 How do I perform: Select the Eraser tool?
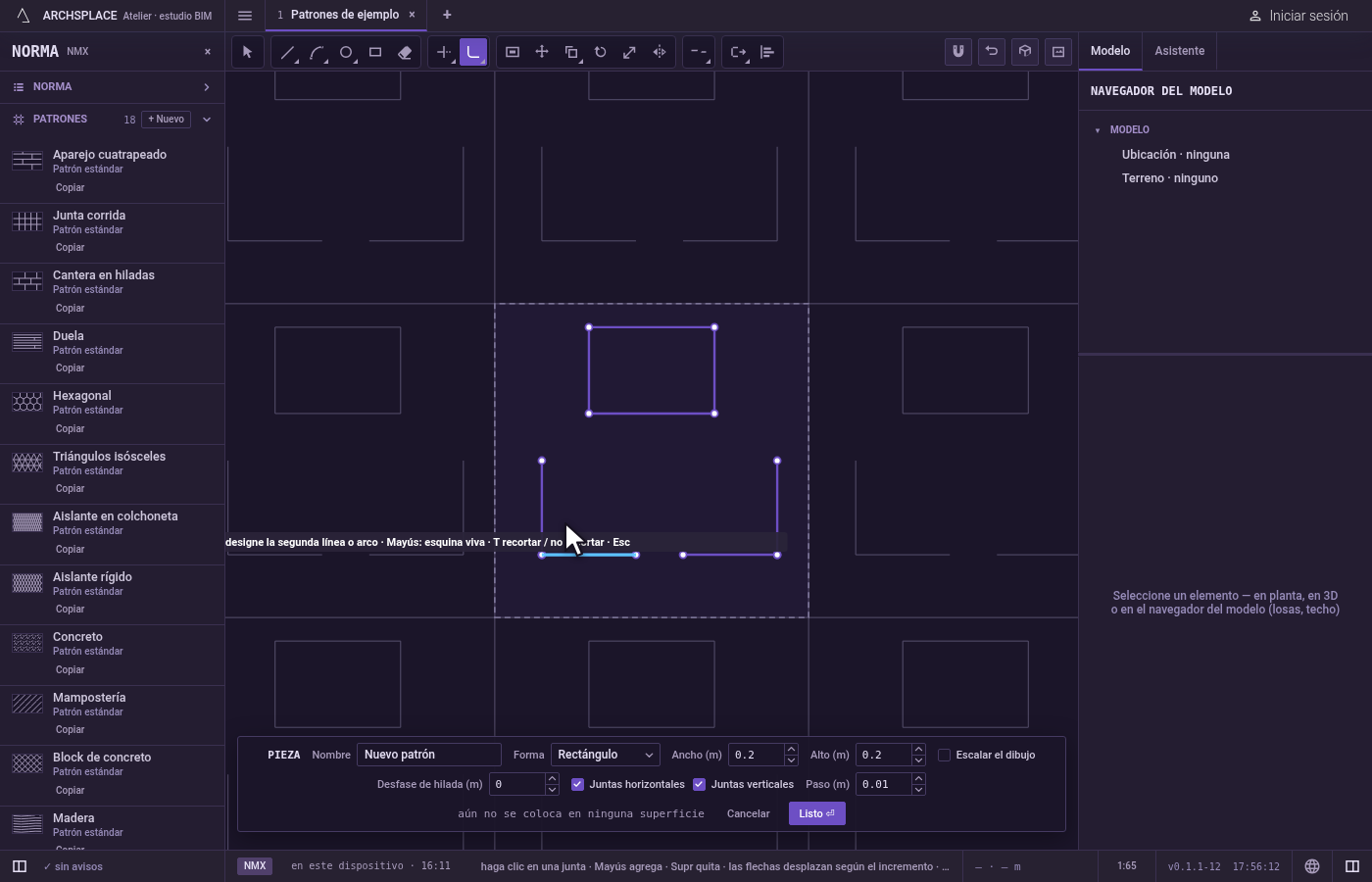(405, 52)
